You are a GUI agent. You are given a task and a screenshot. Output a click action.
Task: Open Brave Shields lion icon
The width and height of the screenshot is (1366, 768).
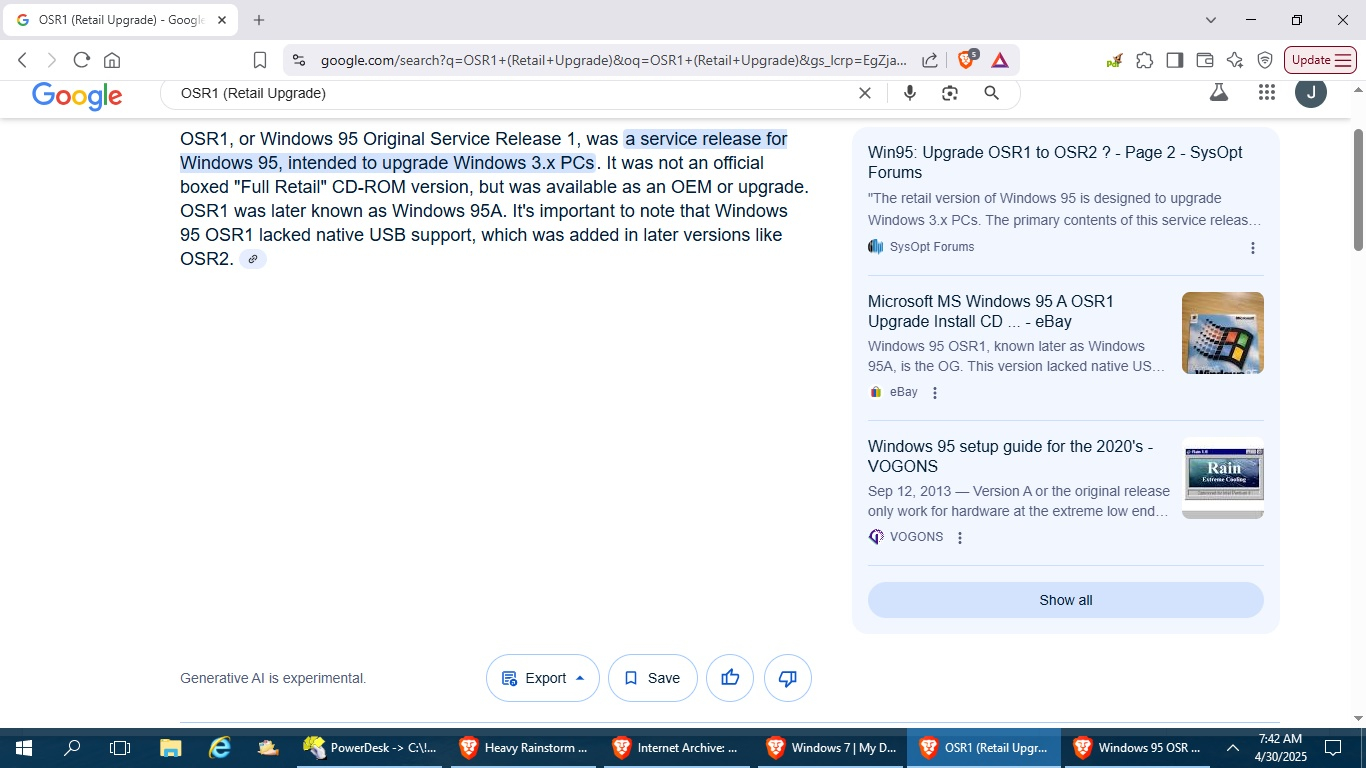coord(966,60)
